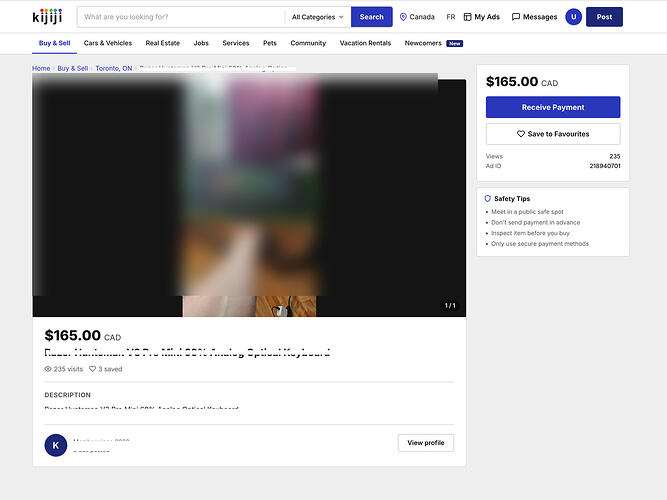This screenshot has height=500, width=667.
Task: Click the Safety Tips shield icon
Action: (x=487, y=198)
